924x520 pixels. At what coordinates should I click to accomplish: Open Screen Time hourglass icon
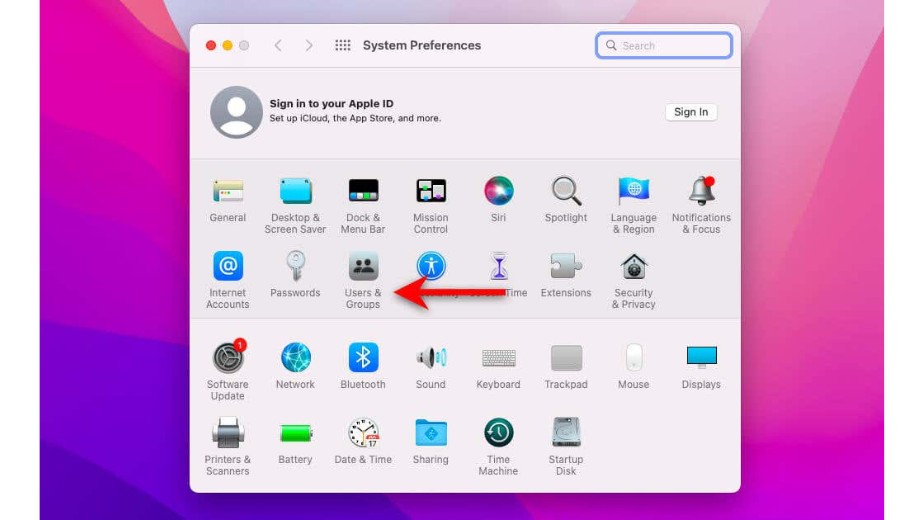click(x=499, y=266)
